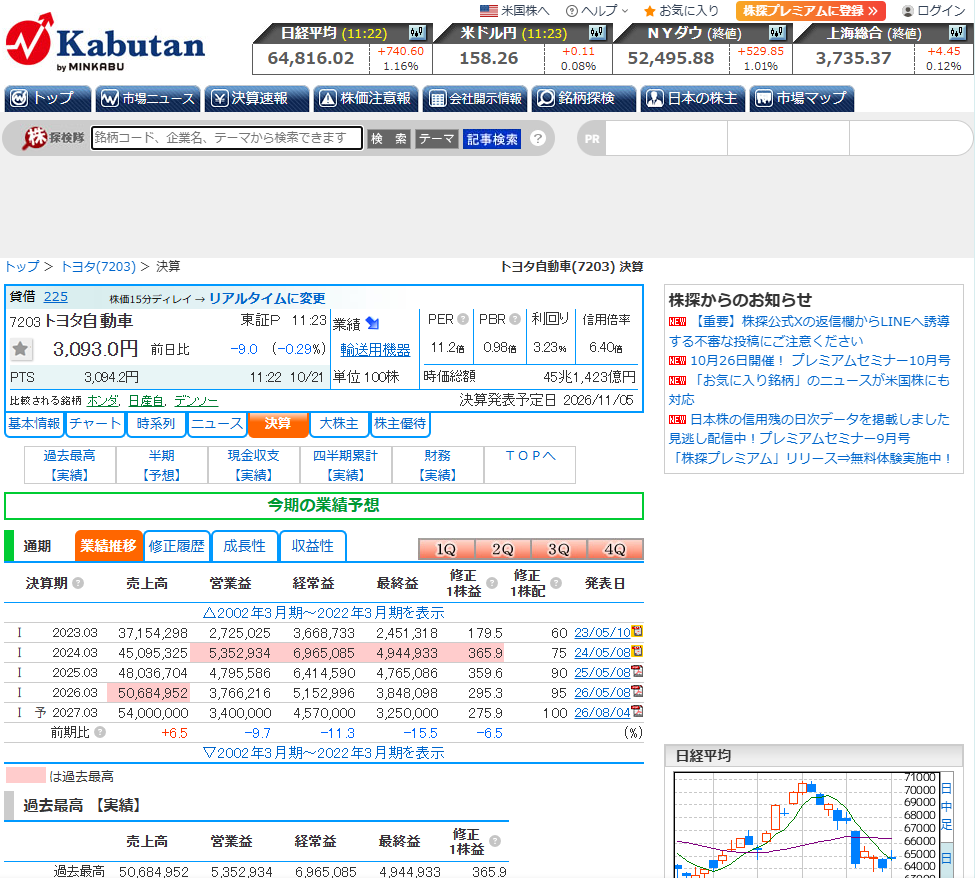Click the 検索 search button
975x878 pixels.
point(389,139)
